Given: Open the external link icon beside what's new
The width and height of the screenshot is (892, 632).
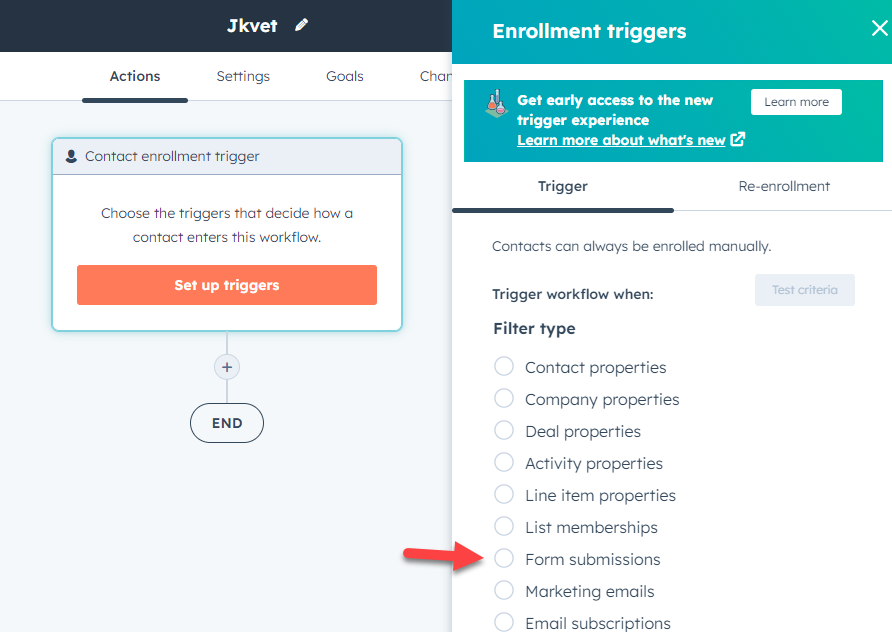Looking at the screenshot, I should (738, 140).
